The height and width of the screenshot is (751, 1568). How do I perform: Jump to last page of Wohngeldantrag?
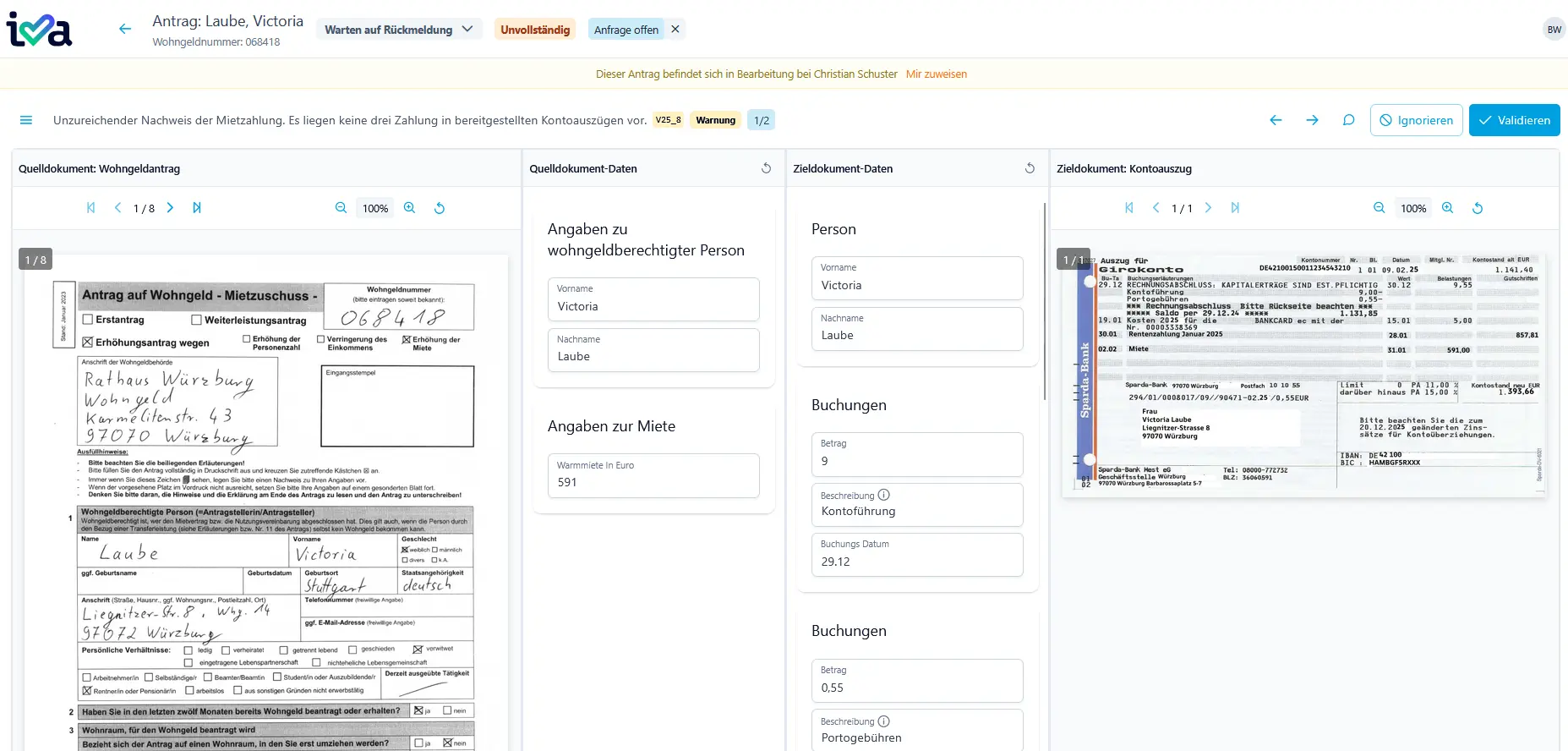click(197, 208)
